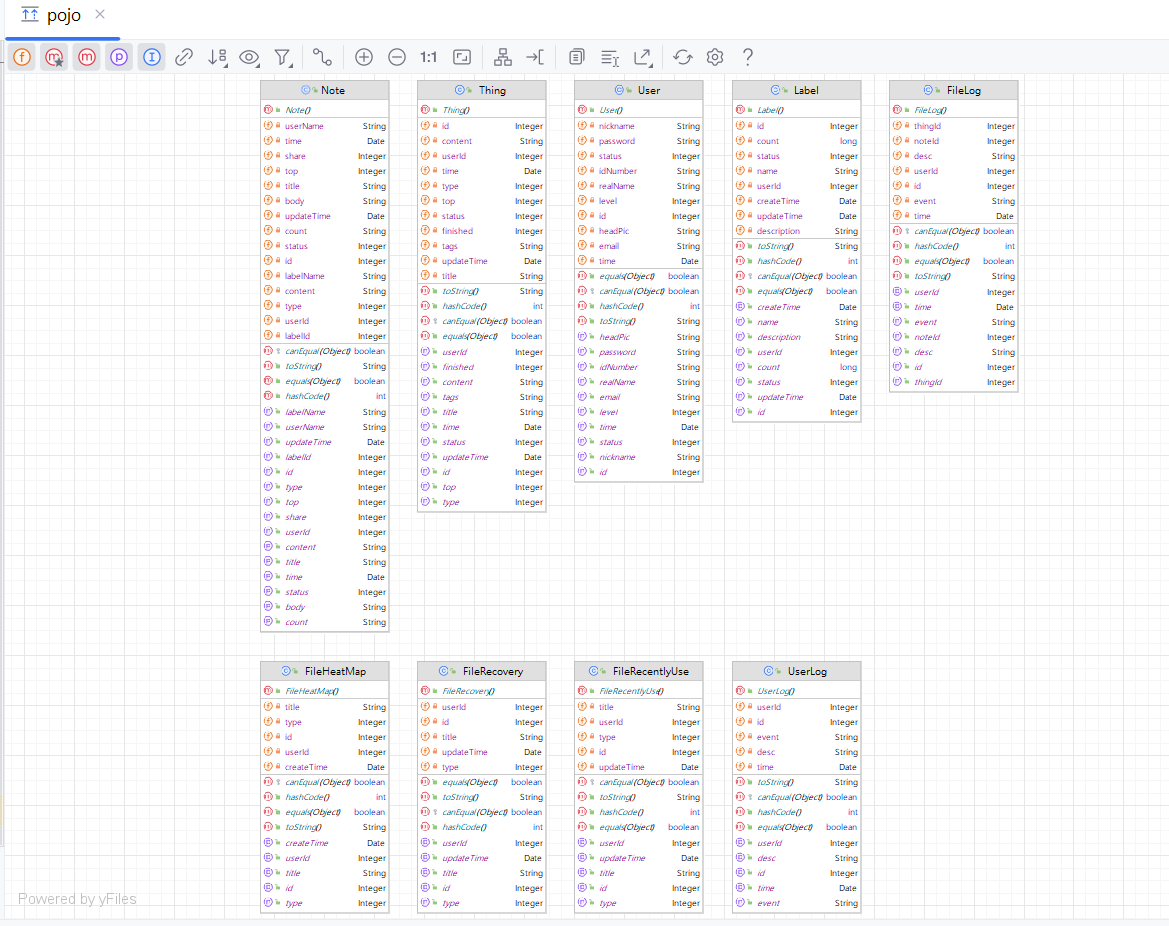This screenshot has width=1169, height=926.
Task: Click the route edges icon
Action: (535, 57)
